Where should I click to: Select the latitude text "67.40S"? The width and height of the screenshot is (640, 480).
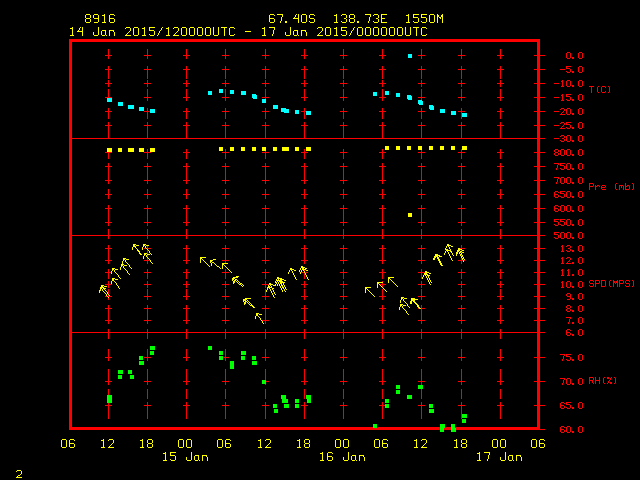[x=292, y=19]
